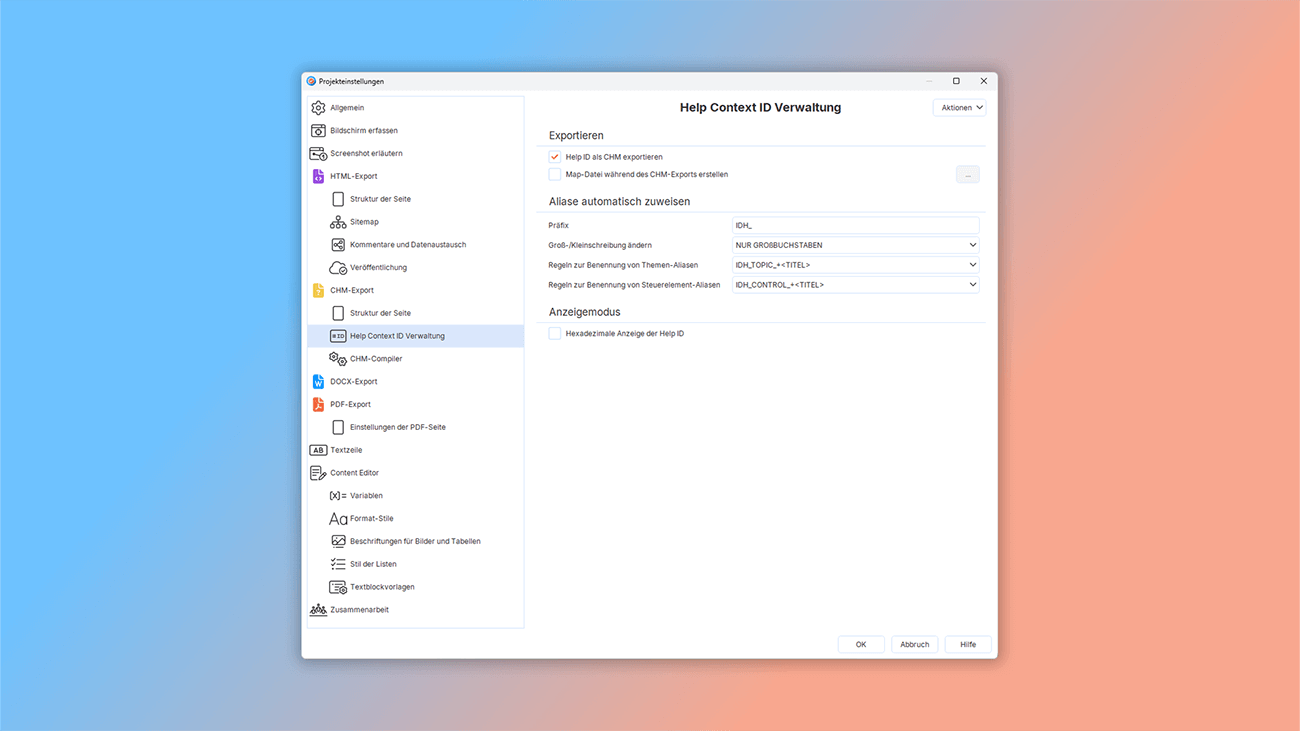
Task: Click the Abbruch button
Action: click(914, 645)
